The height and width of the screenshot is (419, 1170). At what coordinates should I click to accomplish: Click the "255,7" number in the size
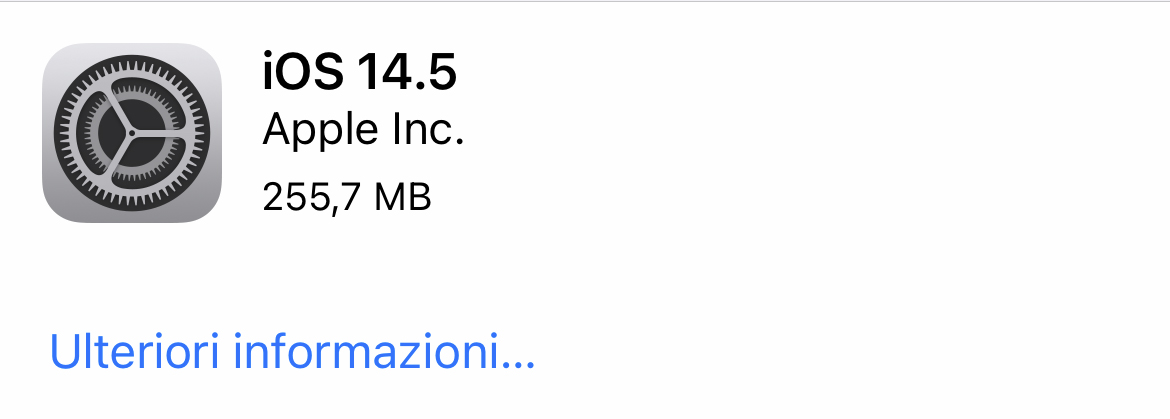(x=312, y=199)
